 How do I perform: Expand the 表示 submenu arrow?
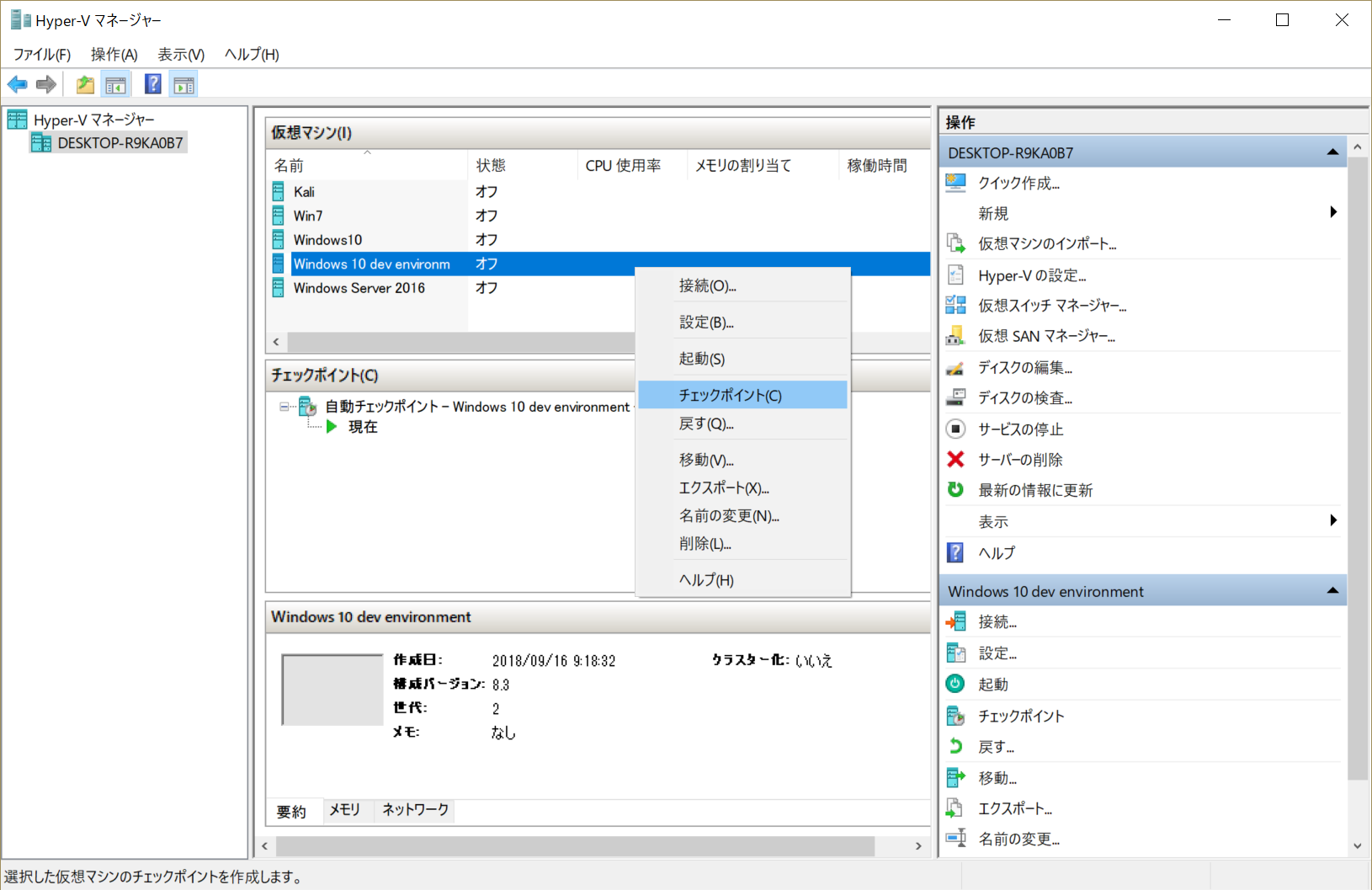[x=1332, y=520]
